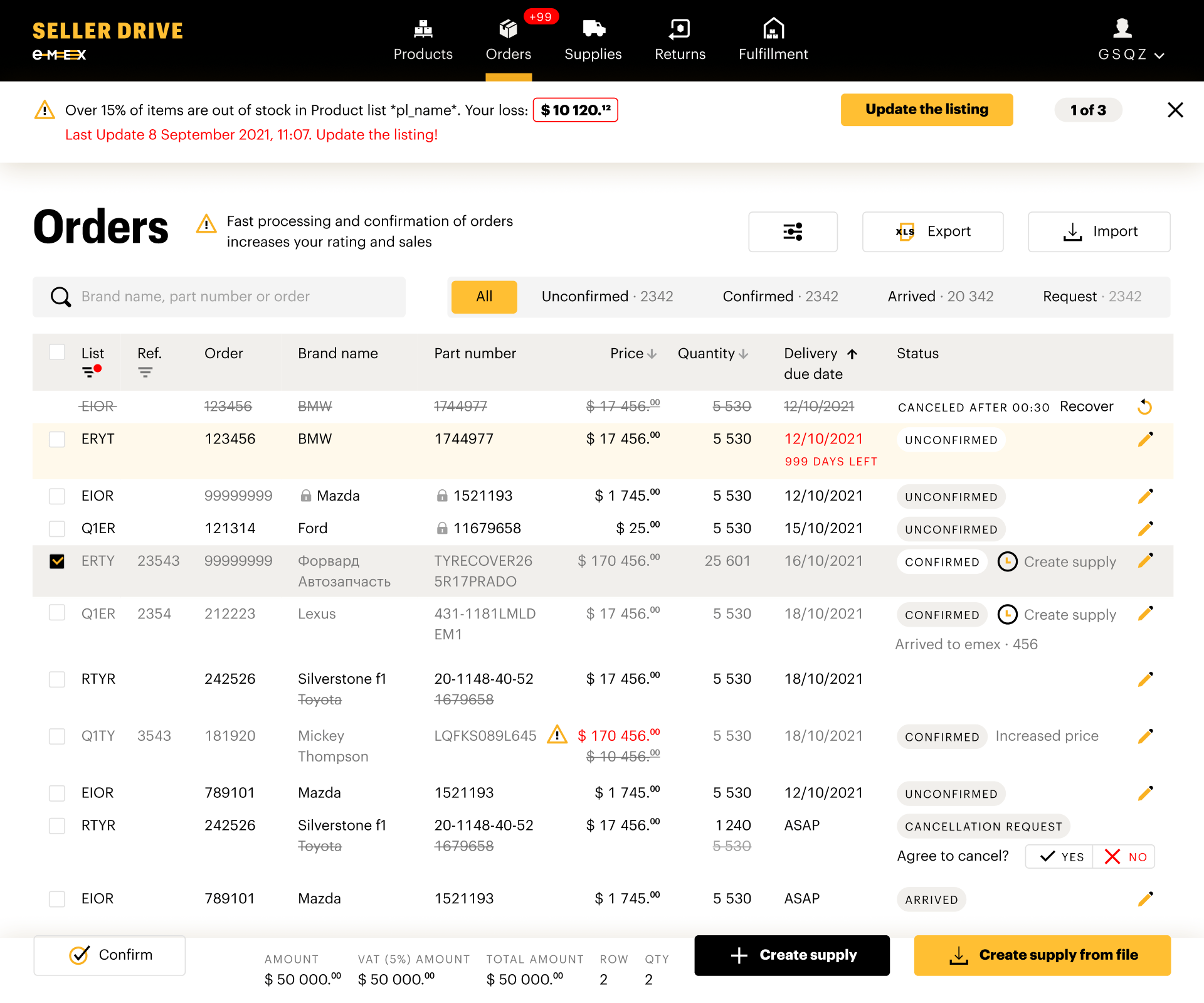Screen dimensions: 1204x1003
Task: Switch to the Arrived orders tab
Action: (x=940, y=296)
